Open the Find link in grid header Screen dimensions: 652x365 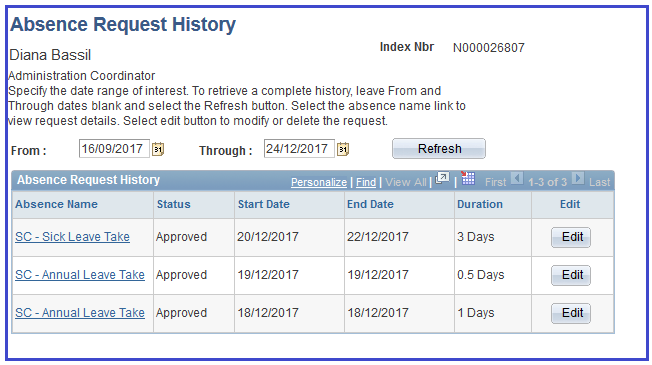[x=366, y=182]
